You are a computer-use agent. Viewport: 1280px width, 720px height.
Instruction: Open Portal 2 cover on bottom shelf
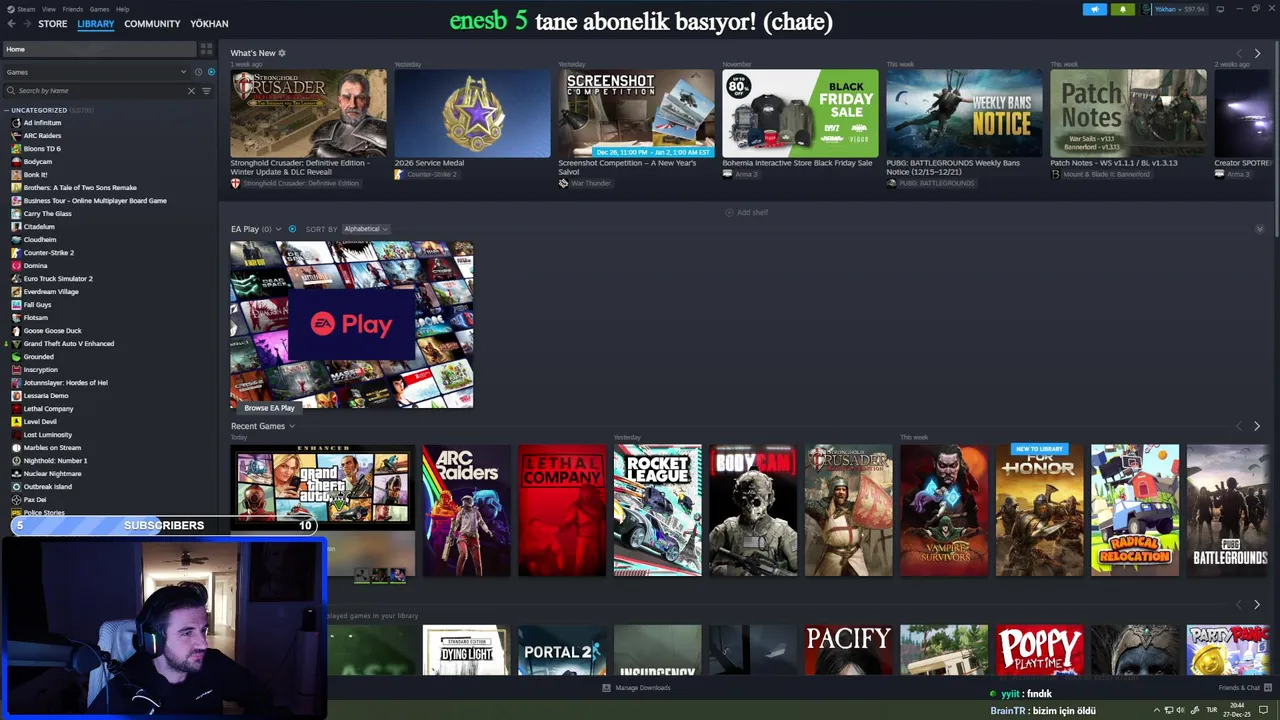562,650
